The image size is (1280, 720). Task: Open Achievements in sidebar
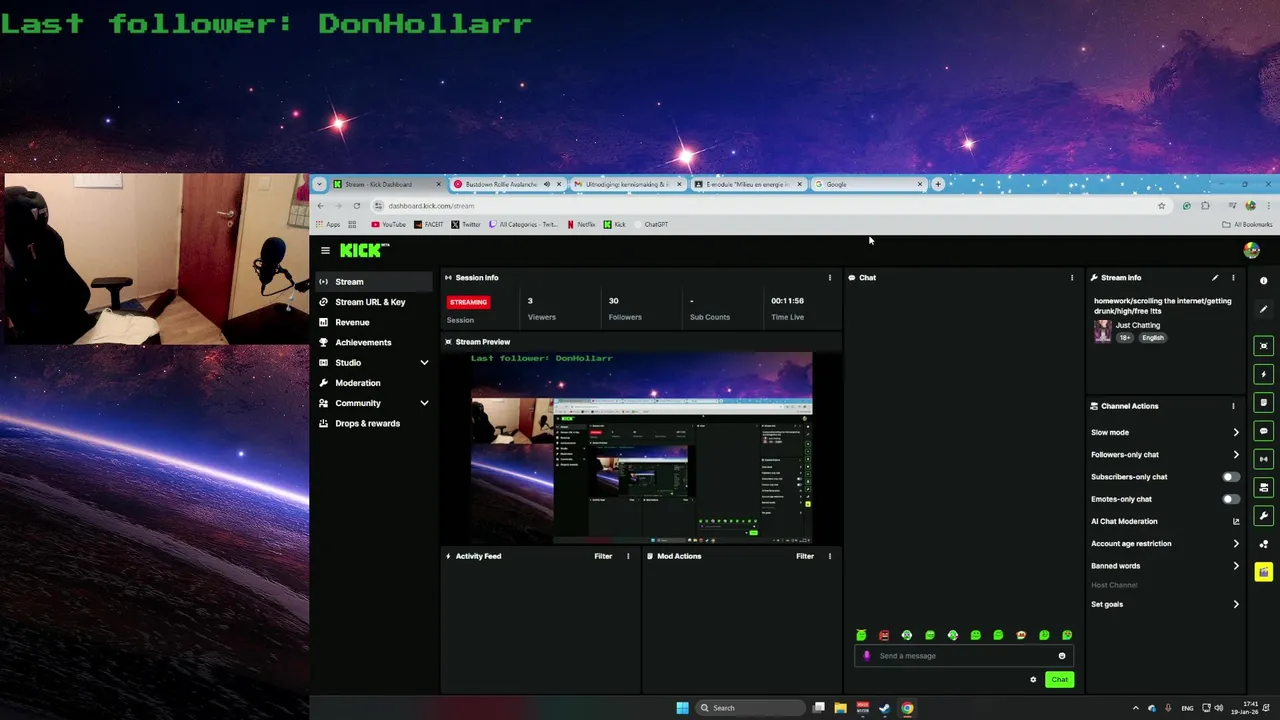(374, 342)
